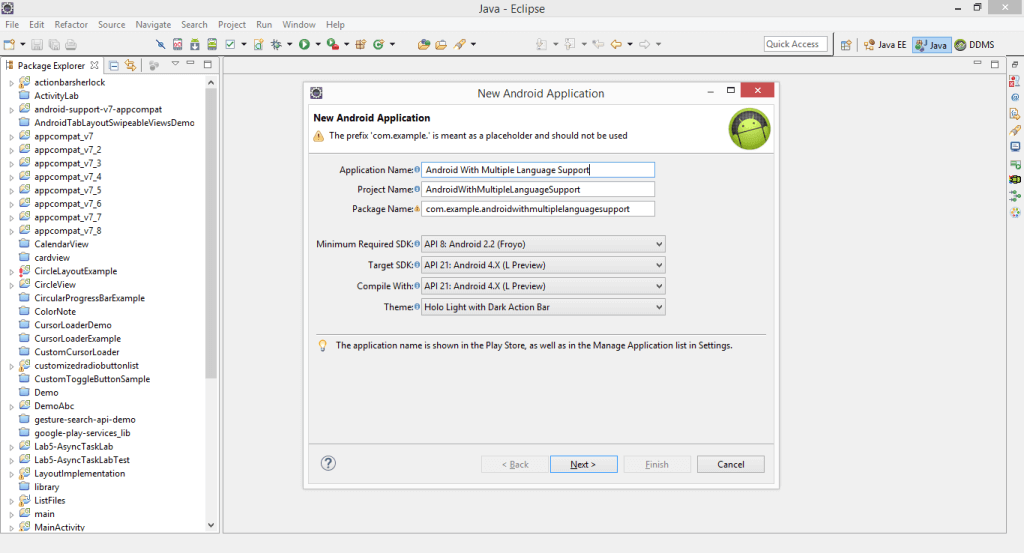This screenshot has width=1024, height=553.
Task: Go to Last Edit Location icon
Action: pos(598,44)
